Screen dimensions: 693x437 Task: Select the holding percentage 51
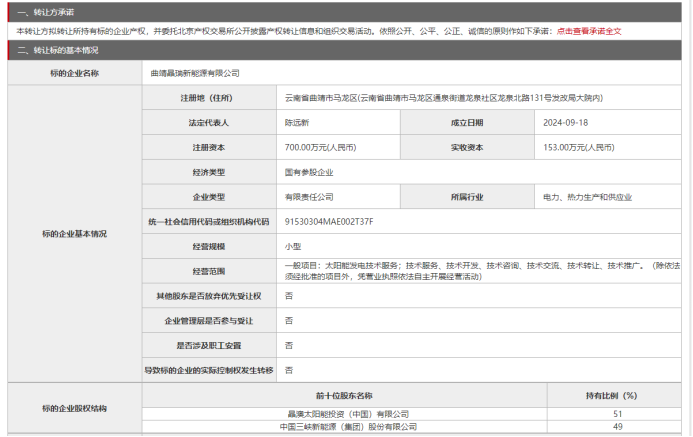click(x=618, y=414)
